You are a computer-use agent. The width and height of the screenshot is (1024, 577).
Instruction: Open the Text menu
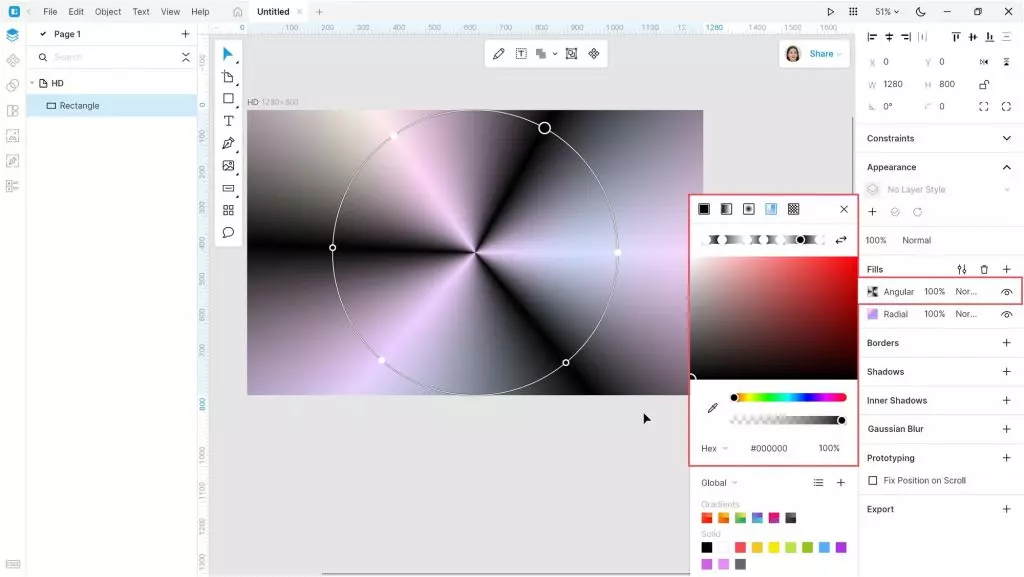coord(141,12)
